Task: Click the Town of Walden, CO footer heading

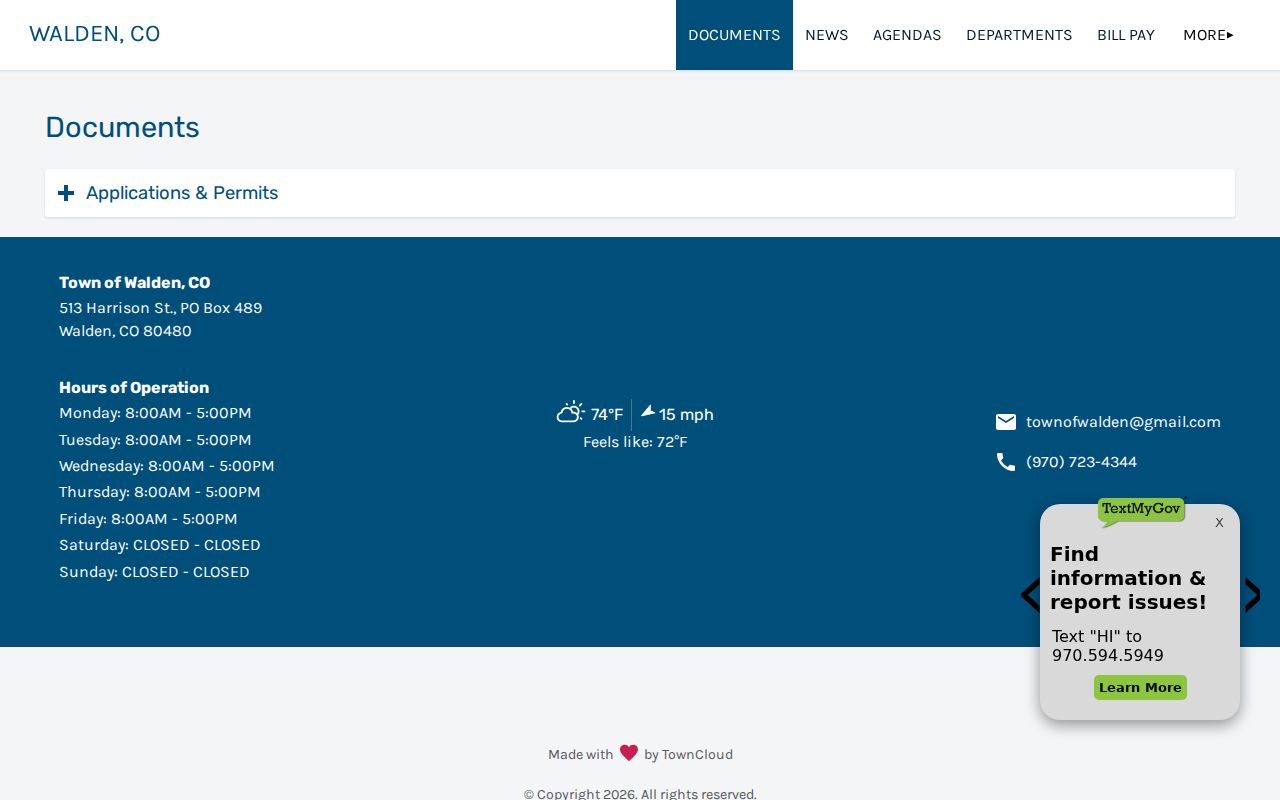Action: click(135, 283)
